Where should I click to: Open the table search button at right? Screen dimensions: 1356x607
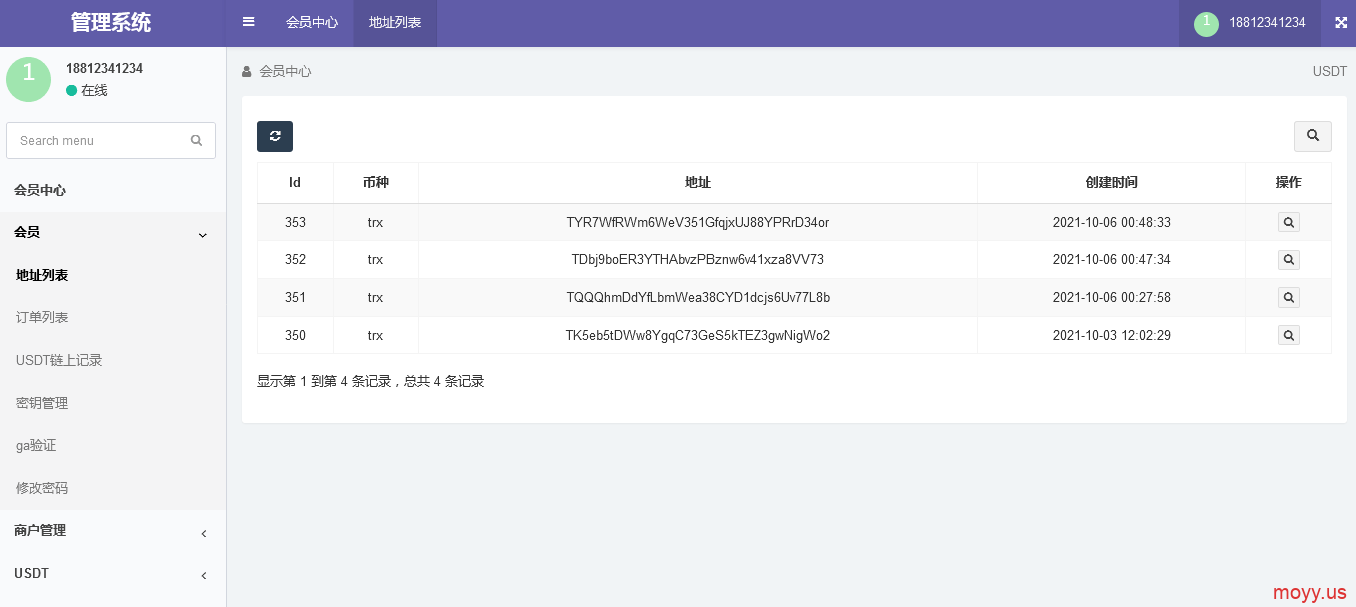tap(1312, 136)
